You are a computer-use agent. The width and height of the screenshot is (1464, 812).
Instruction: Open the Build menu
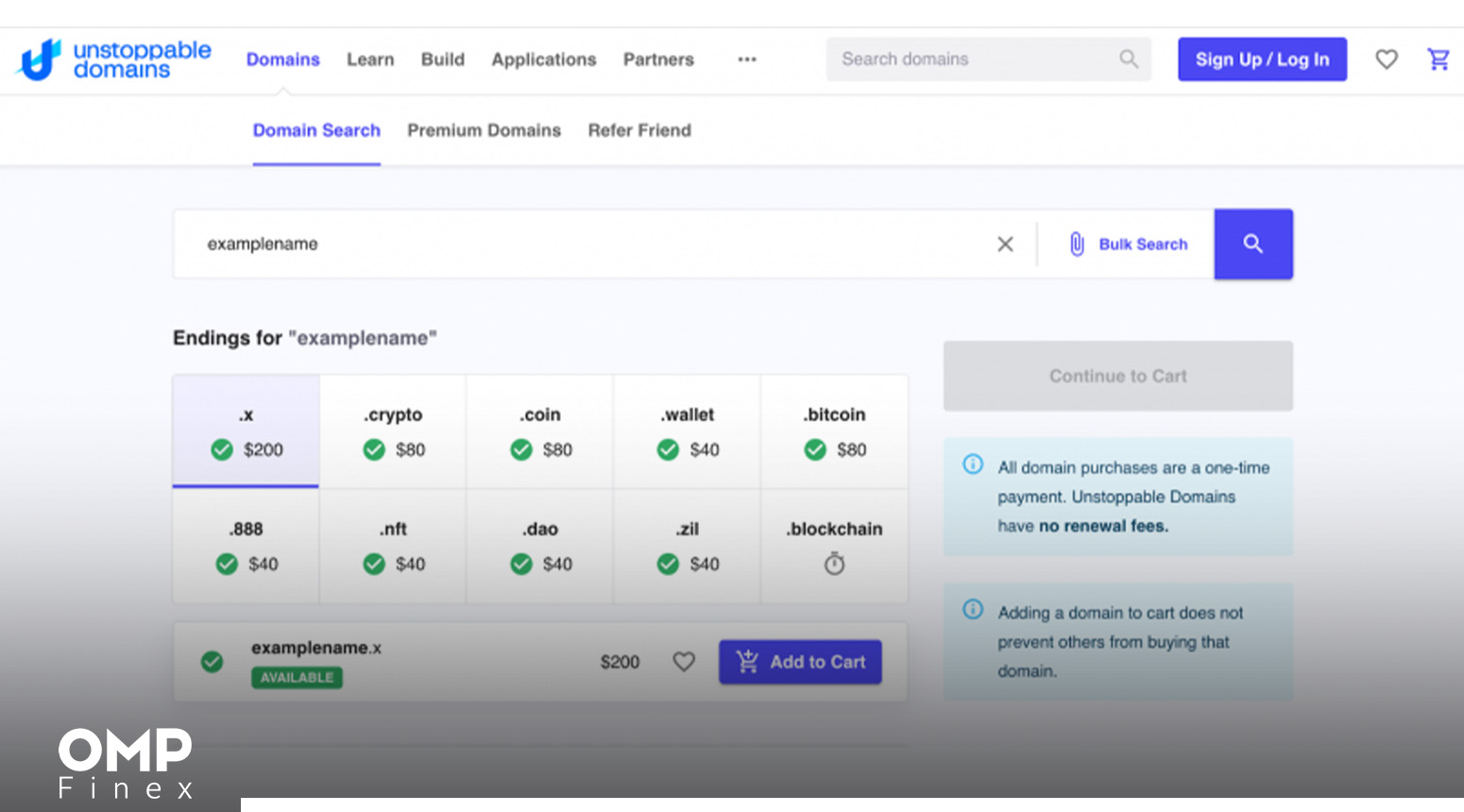pos(443,59)
